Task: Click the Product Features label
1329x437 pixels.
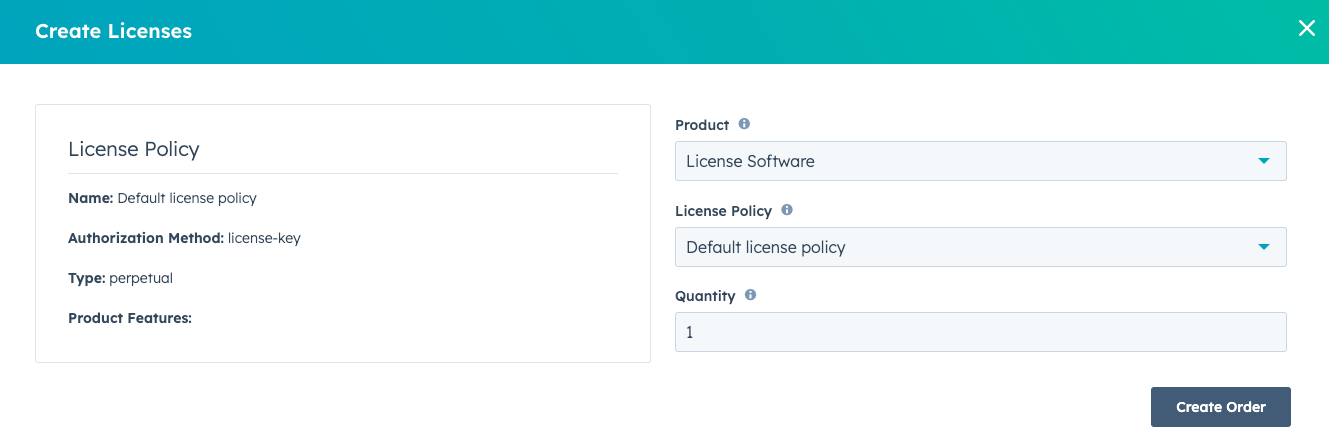Action: tap(129, 318)
